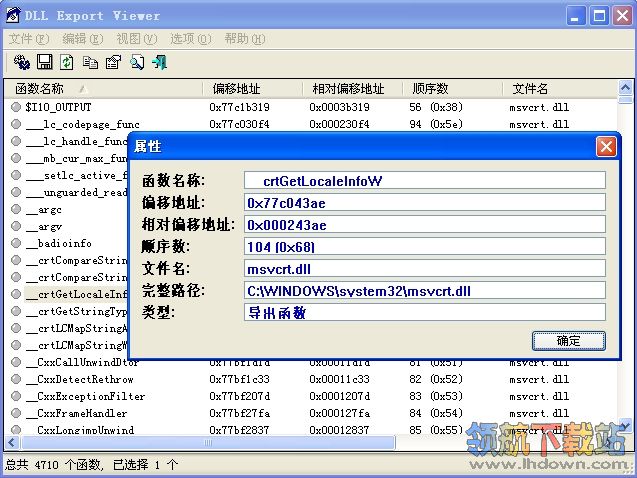Click the bullet icon beside $I10_OUTPUT
The image size is (637, 478).
pos(16,107)
